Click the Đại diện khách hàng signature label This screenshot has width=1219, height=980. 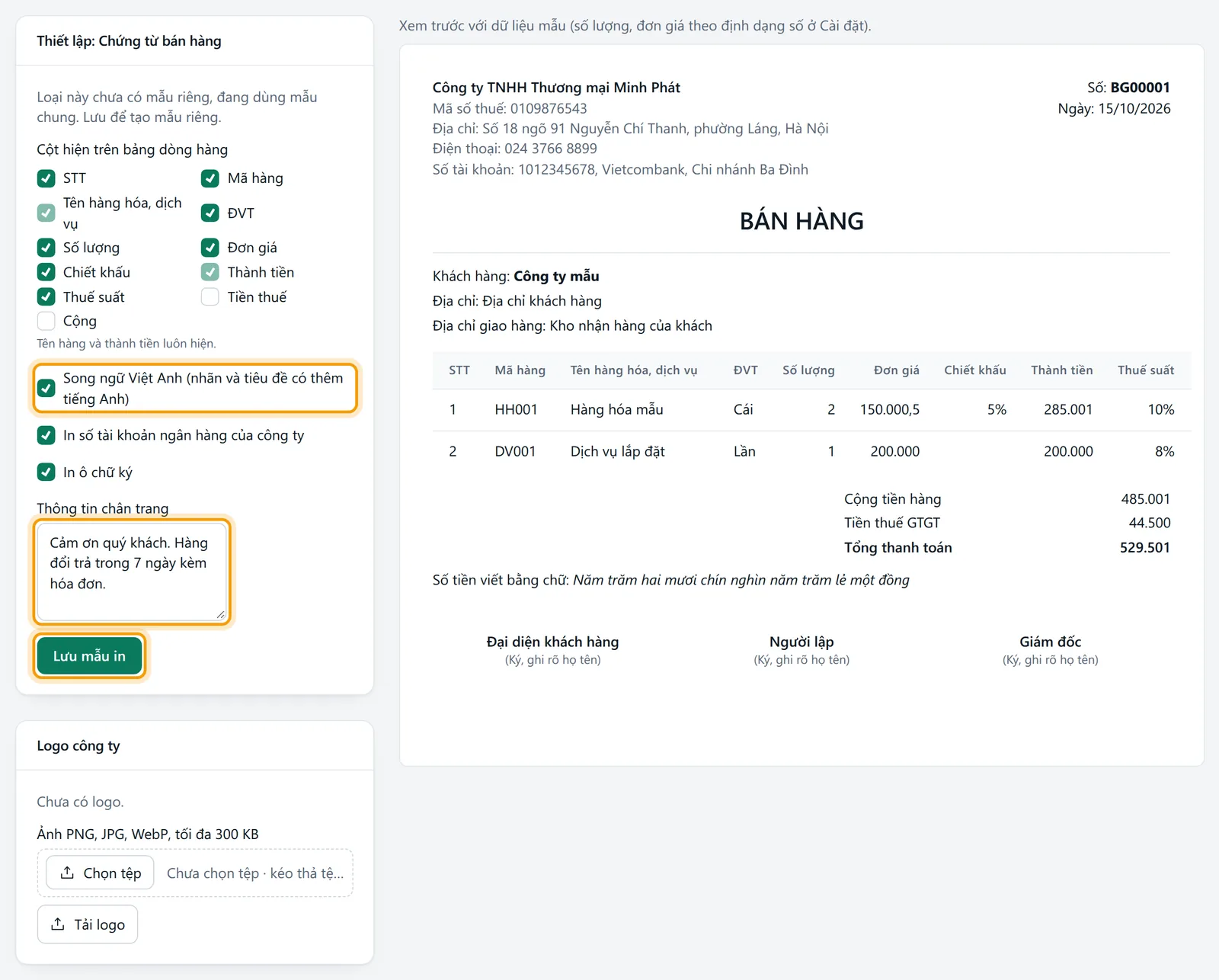(553, 642)
